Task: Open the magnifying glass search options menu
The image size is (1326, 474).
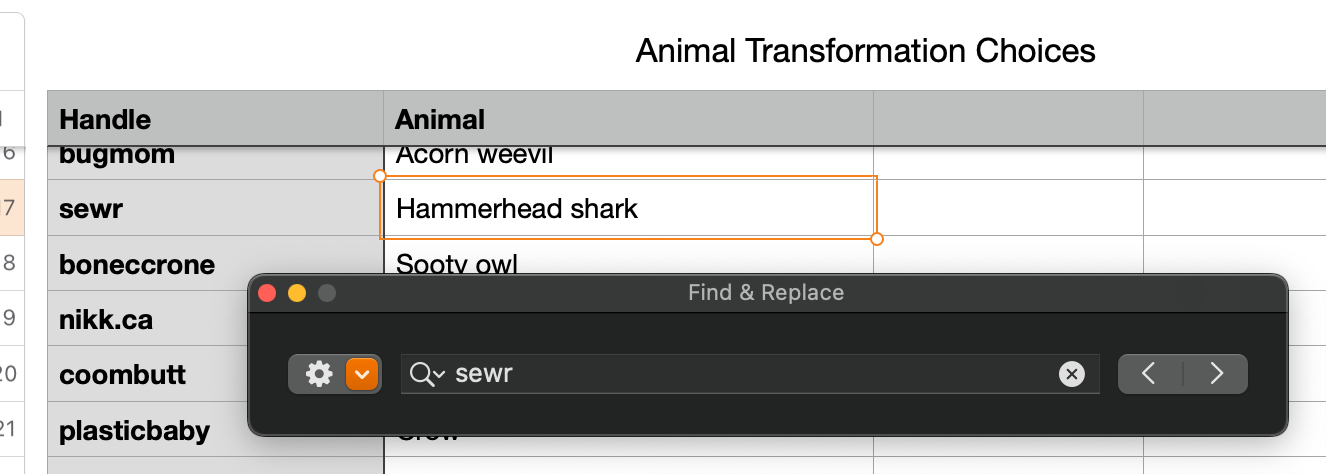Action: pyautogui.click(x=427, y=374)
